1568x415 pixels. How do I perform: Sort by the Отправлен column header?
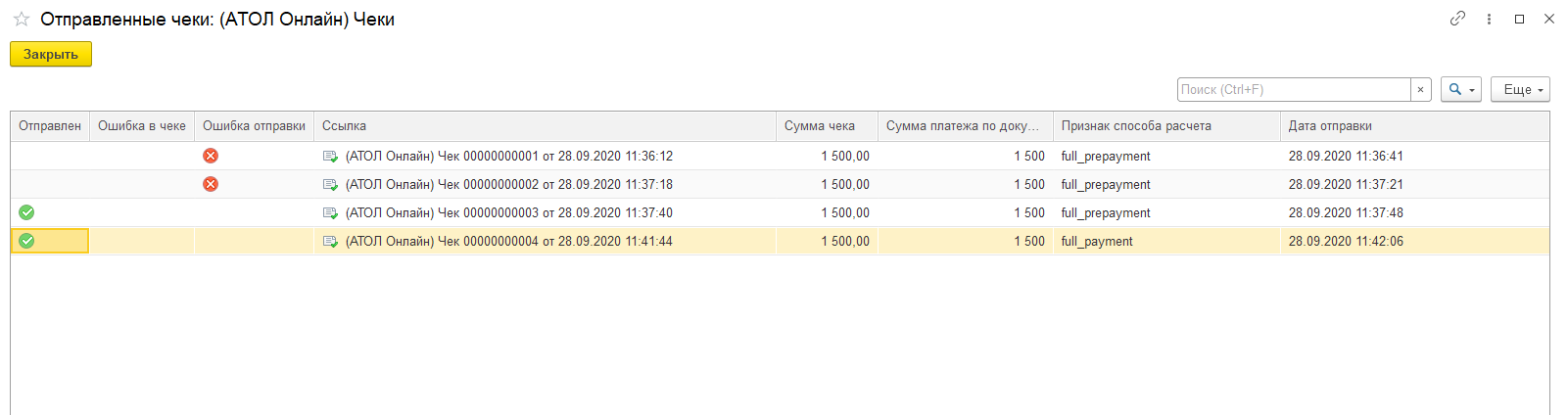point(50,126)
